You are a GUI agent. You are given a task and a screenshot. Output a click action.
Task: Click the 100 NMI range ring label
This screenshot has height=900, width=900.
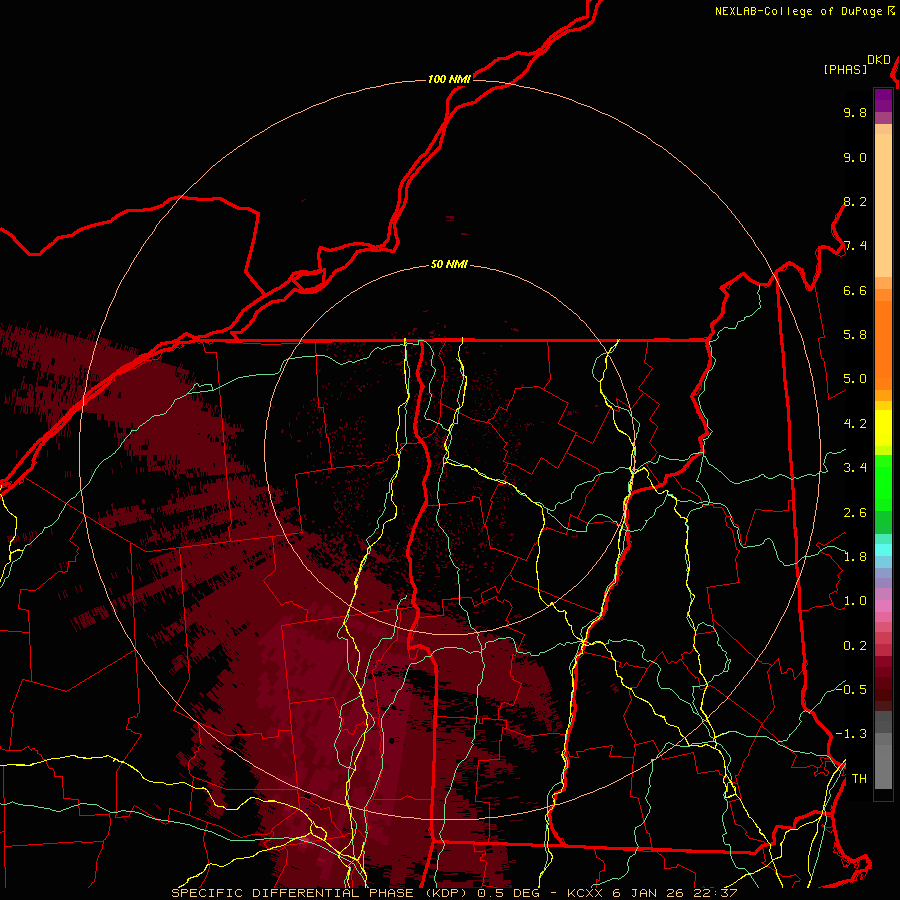pyautogui.click(x=449, y=79)
